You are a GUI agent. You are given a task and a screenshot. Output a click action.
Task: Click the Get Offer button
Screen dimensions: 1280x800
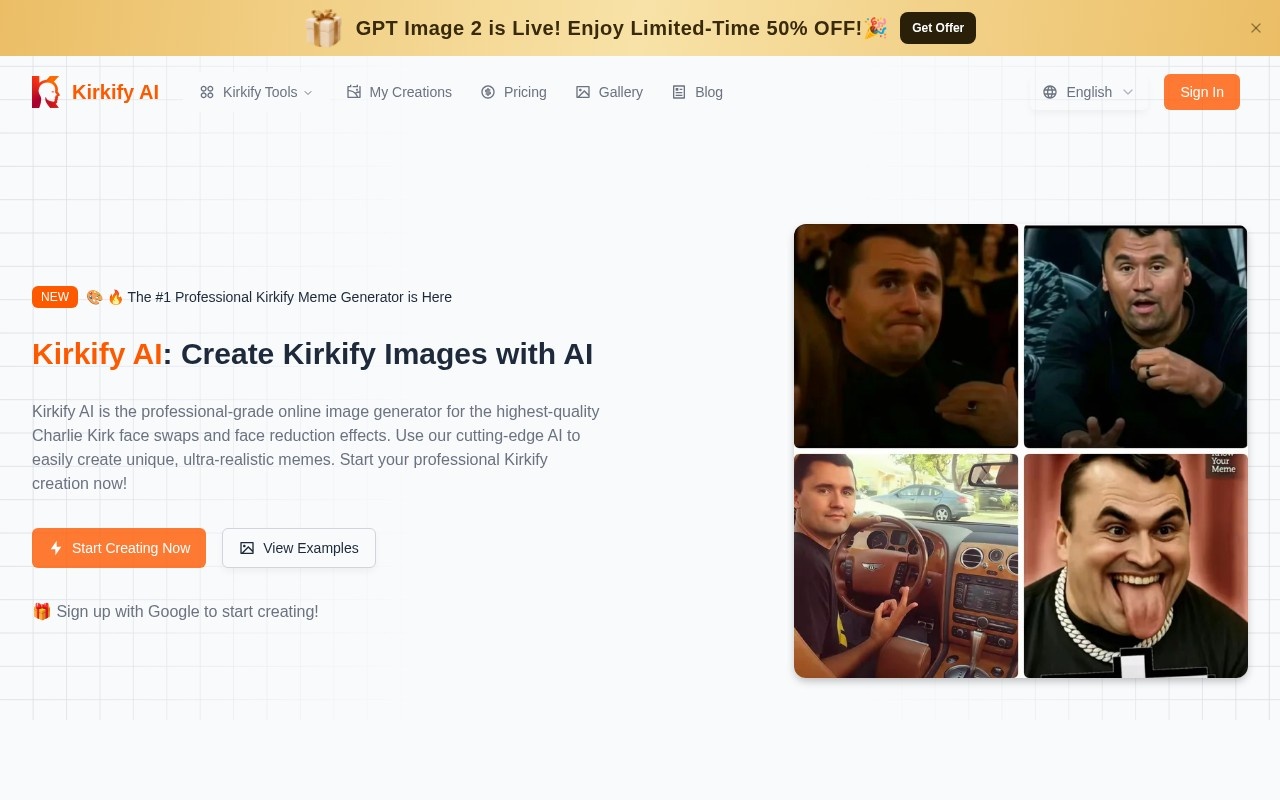(x=938, y=28)
